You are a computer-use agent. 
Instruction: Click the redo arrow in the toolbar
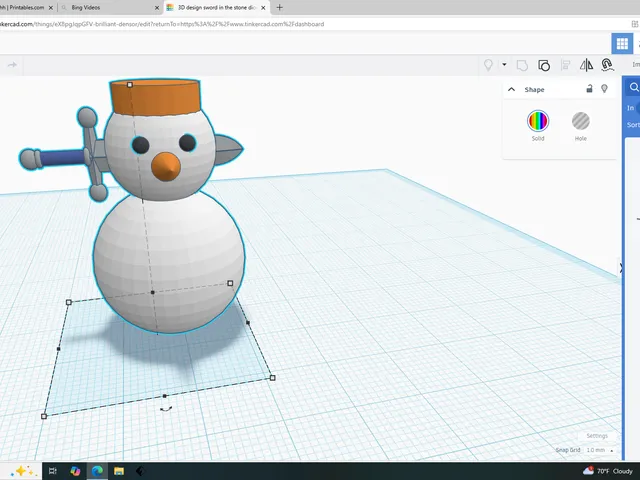12,65
